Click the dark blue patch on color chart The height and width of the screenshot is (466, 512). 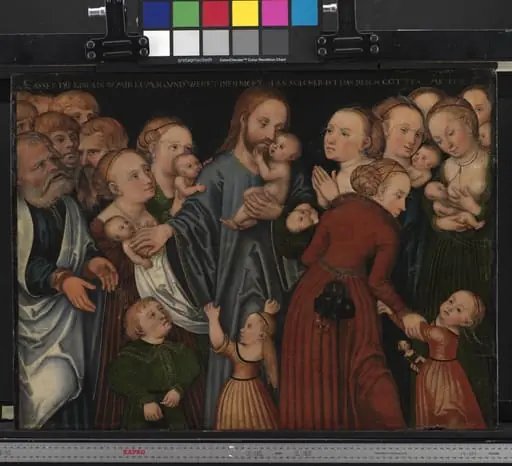coord(156,14)
